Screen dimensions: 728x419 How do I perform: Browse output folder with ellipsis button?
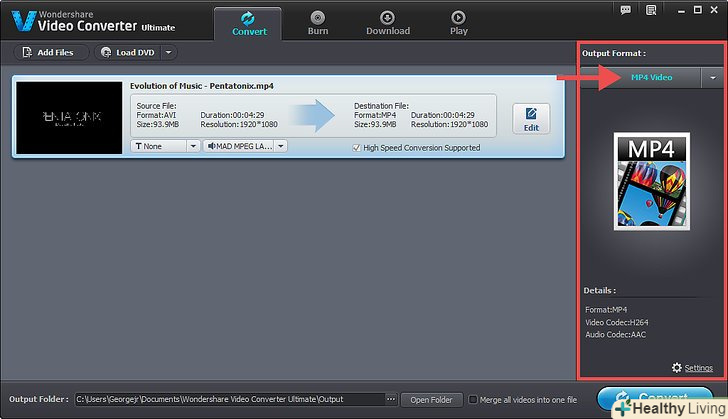pos(391,399)
